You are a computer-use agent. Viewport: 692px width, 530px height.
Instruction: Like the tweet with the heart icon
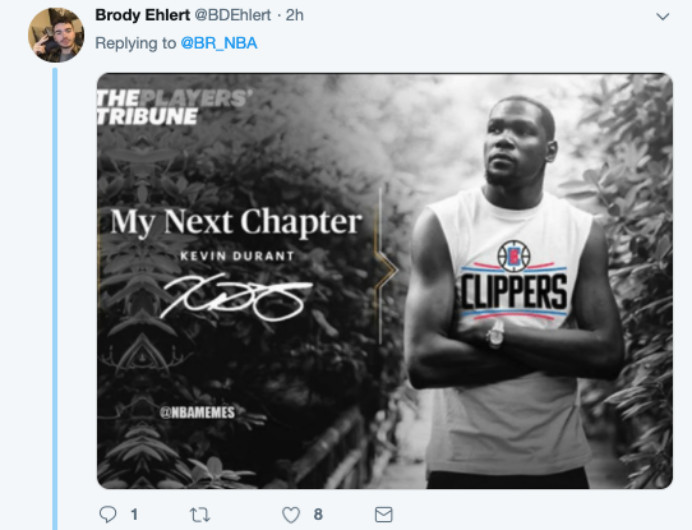click(x=291, y=514)
